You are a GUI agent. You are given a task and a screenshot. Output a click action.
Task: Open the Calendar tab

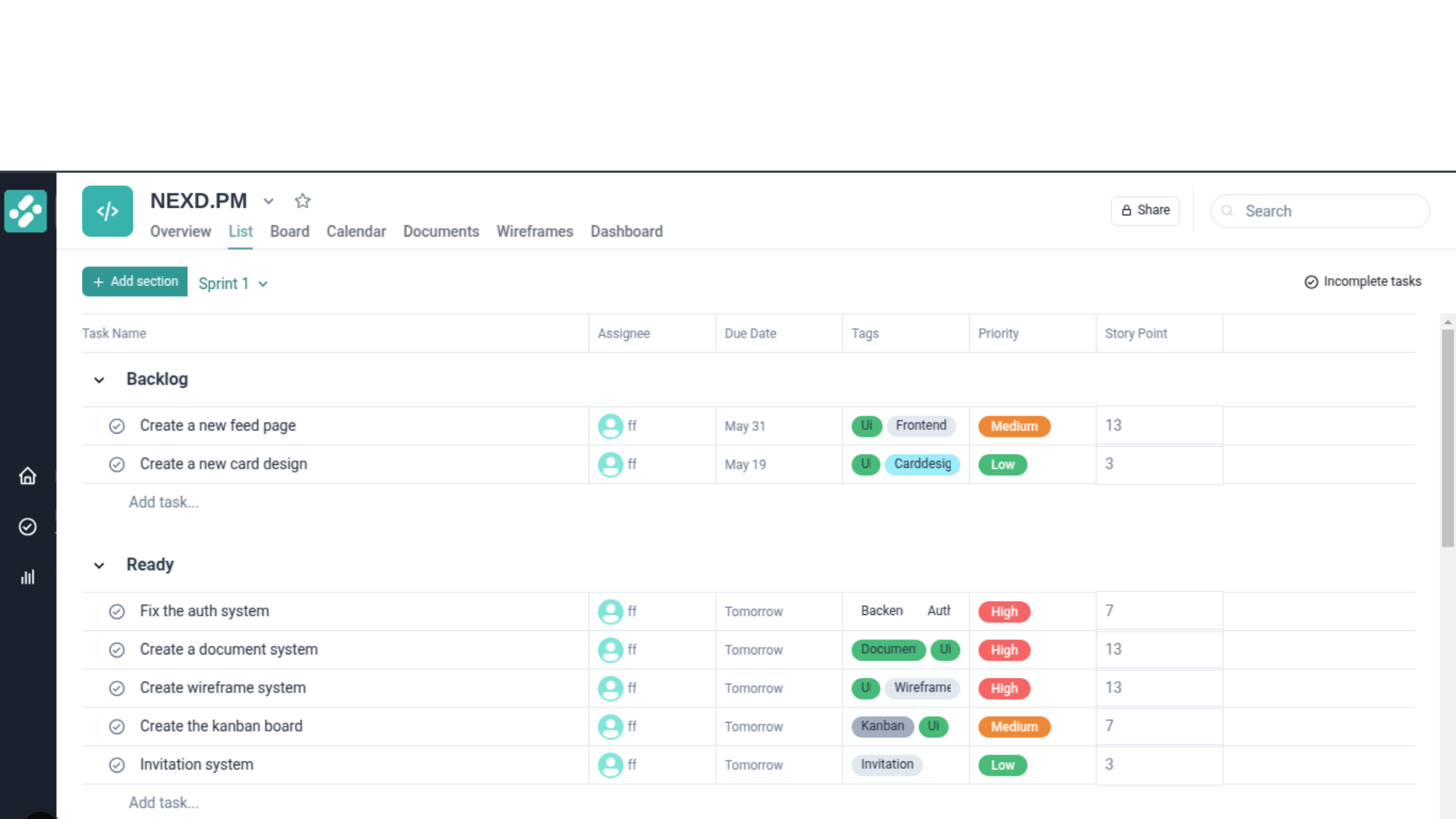[x=356, y=231]
